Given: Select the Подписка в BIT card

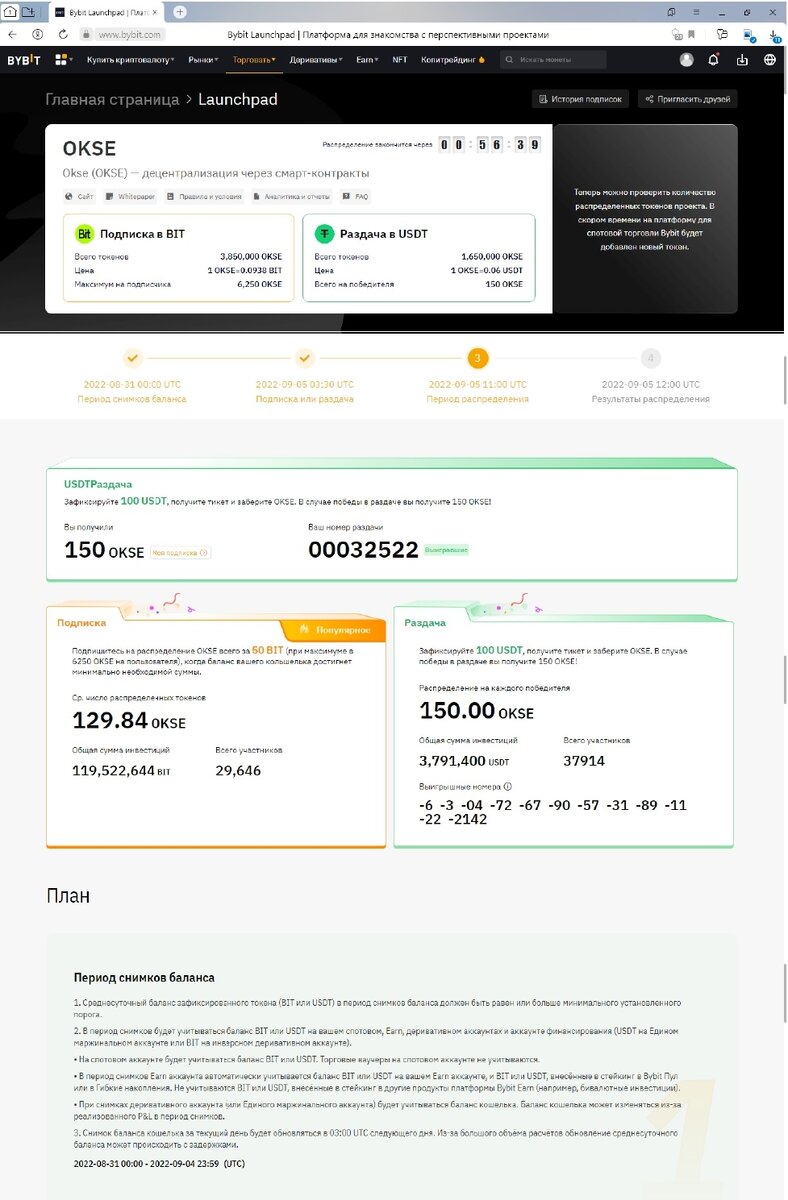Looking at the screenshot, I should click(179, 257).
